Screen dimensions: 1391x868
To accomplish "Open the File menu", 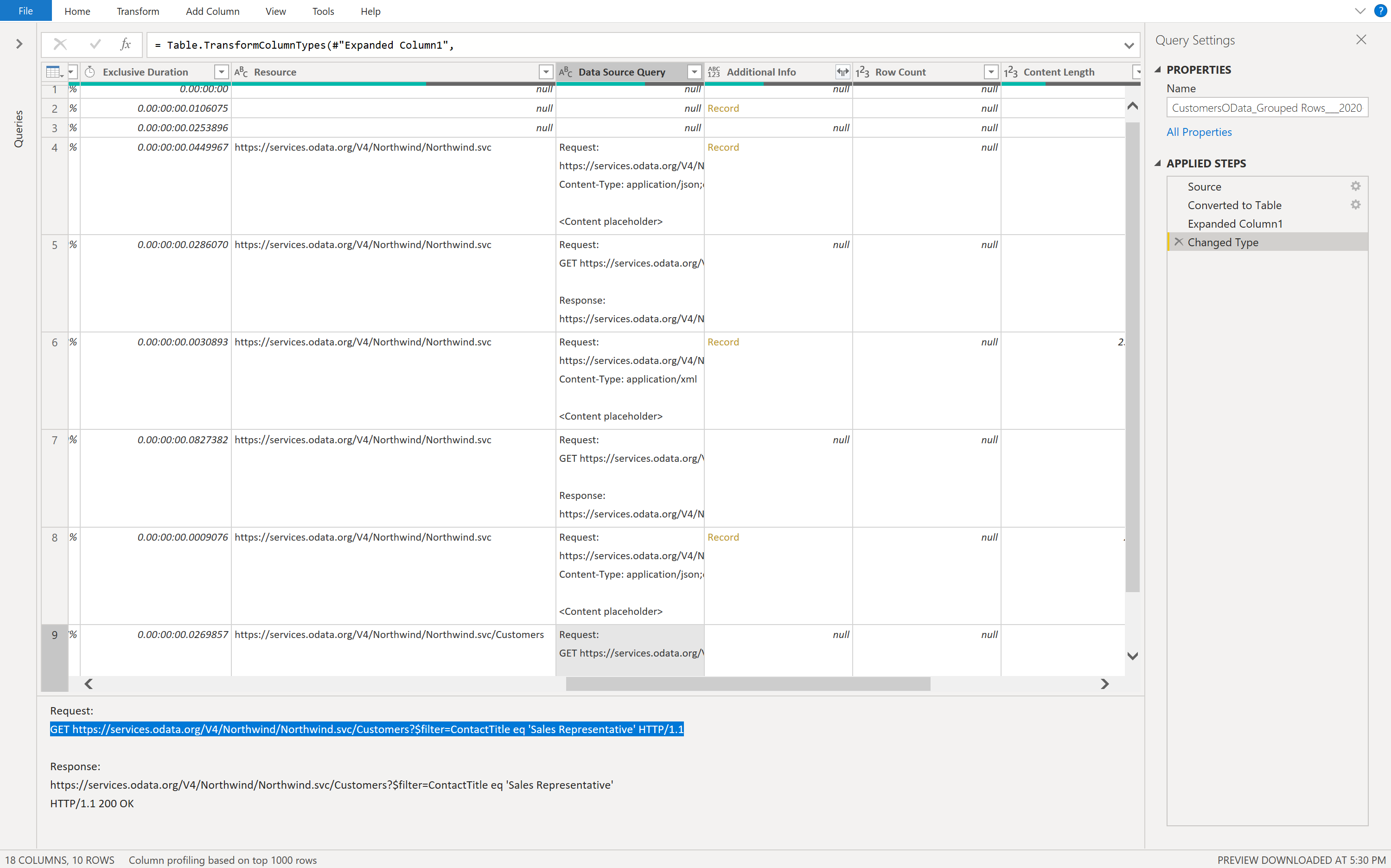I will (26, 10).
